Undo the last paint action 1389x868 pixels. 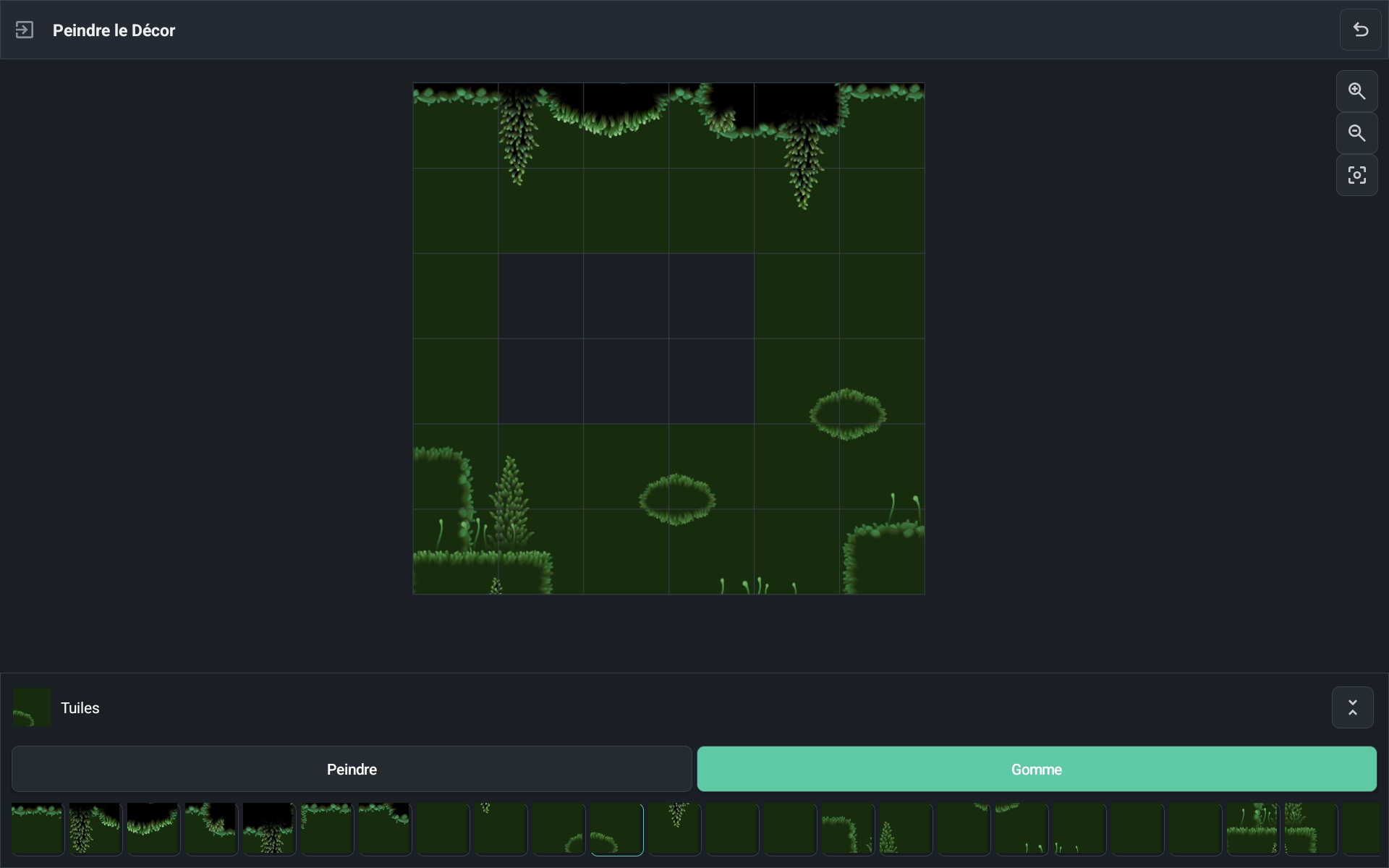click(x=1360, y=30)
